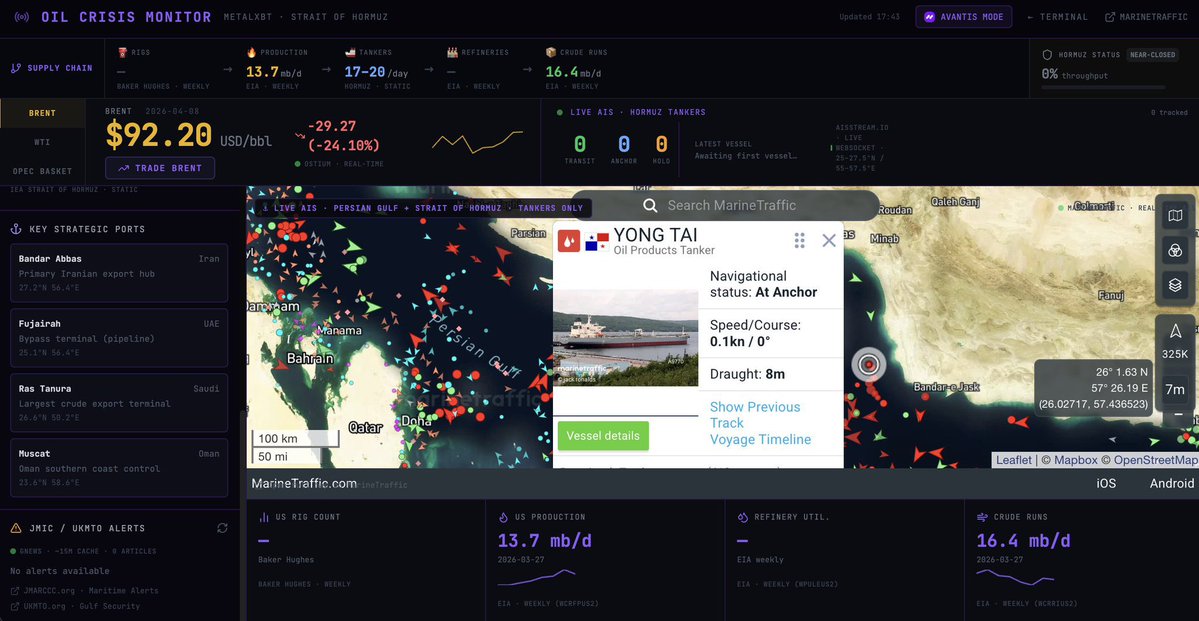The width and height of the screenshot is (1199, 621).
Task: Click the Tankers ship icon
Action: pyautogui.click(x=350, y=52)
